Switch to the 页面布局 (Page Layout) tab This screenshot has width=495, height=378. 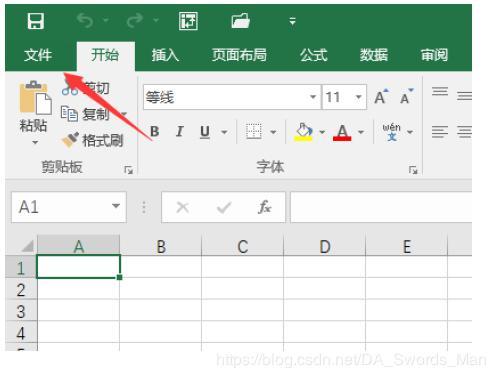point(239,55)
